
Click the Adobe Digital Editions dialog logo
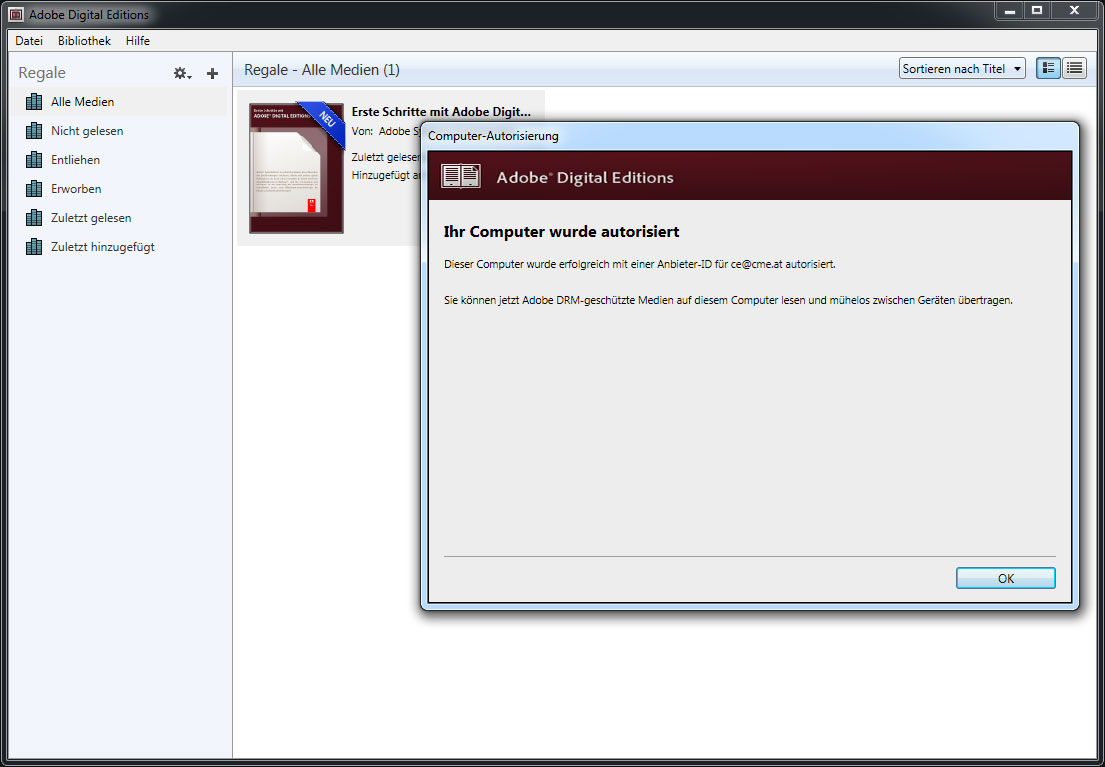pos(461,176)
